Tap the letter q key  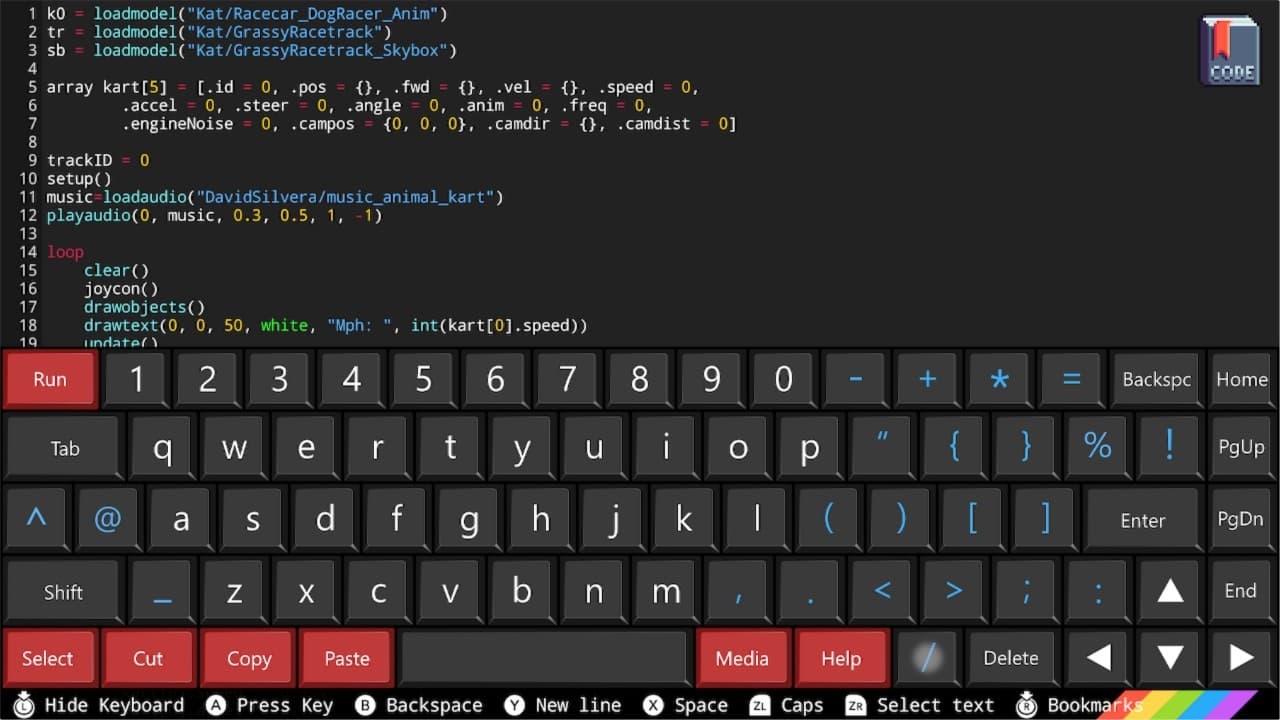(162, 447)
